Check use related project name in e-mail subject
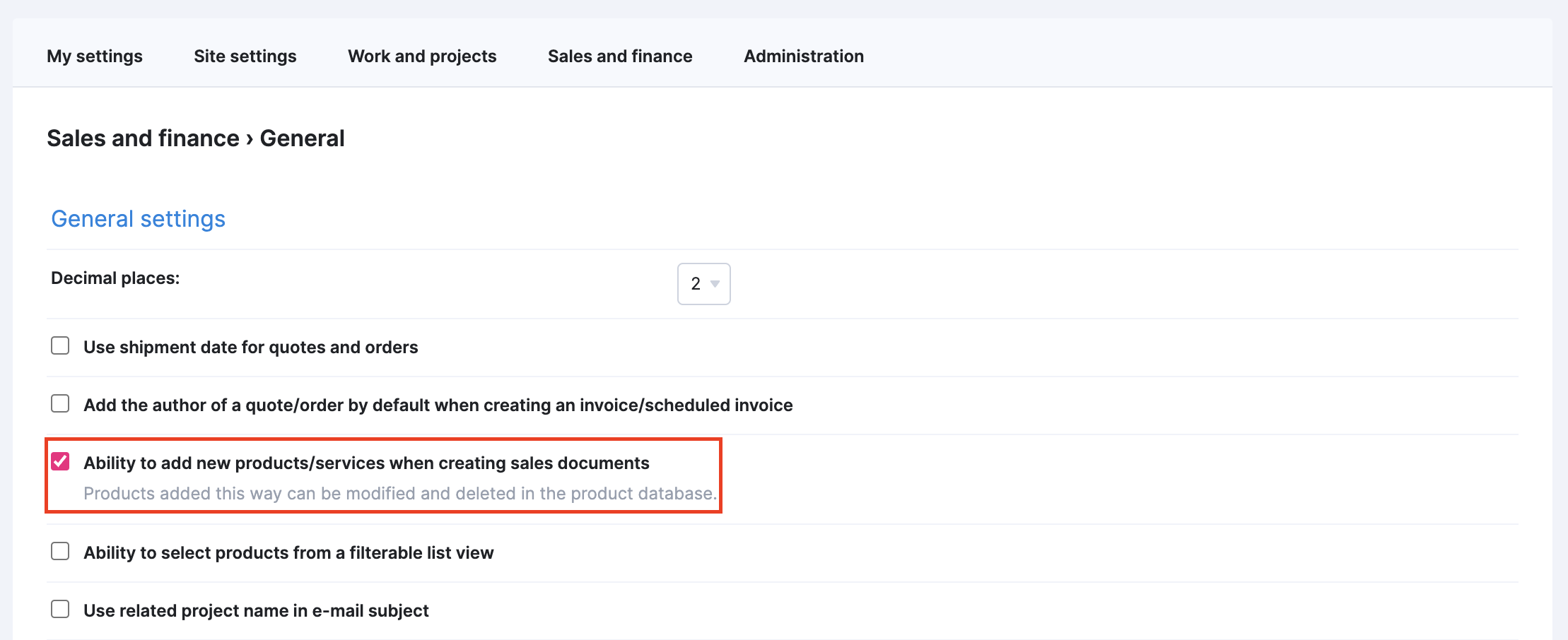The width and height of the screenshot is (1568, 640). pyautogui.click(x=60, y=609)
